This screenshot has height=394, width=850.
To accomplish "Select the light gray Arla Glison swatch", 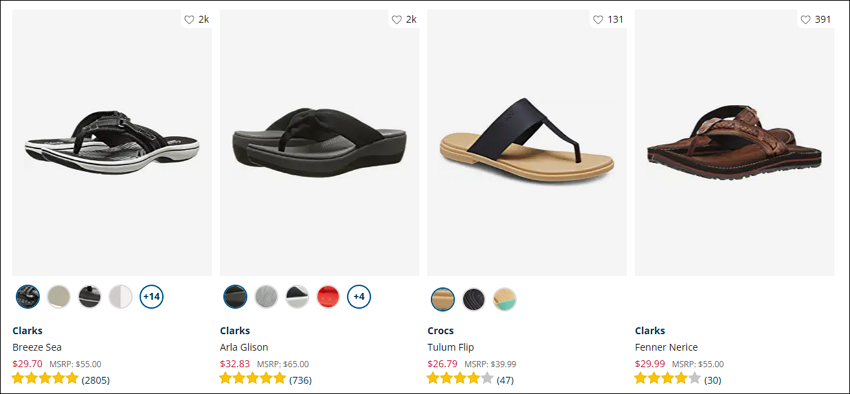I will (x=266, y=296).
